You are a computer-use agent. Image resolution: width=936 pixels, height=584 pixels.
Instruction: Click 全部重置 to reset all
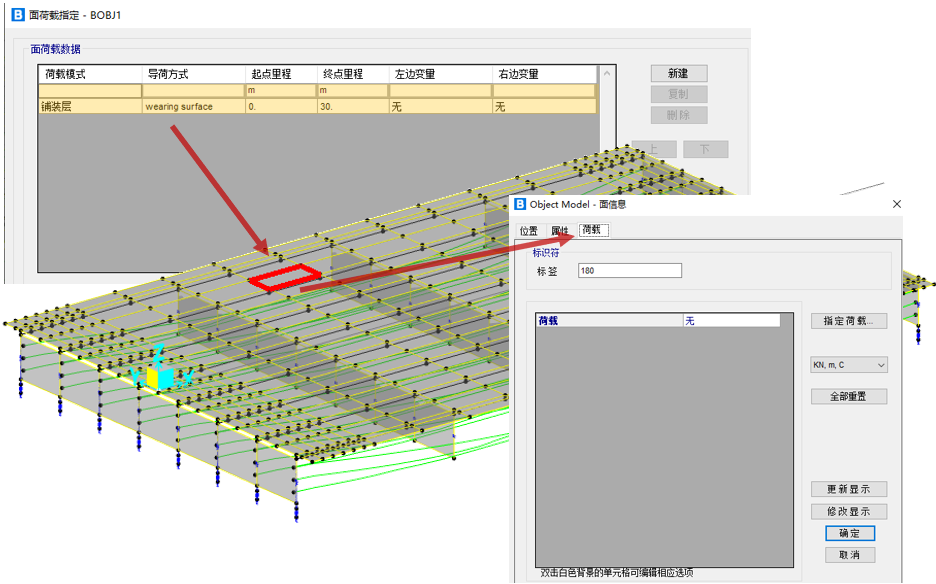point(849,396)
